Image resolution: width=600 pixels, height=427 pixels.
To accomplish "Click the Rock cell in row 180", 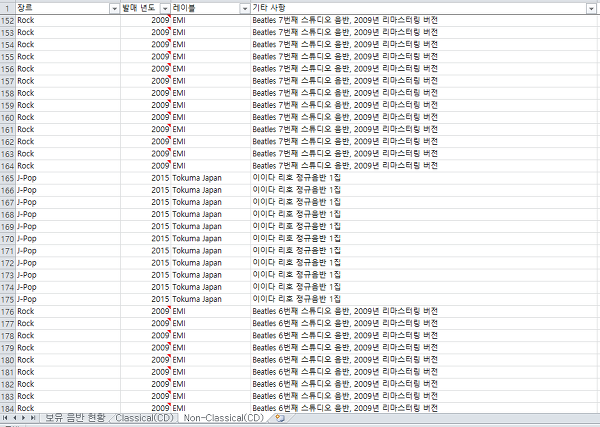I will pos(68,360).
